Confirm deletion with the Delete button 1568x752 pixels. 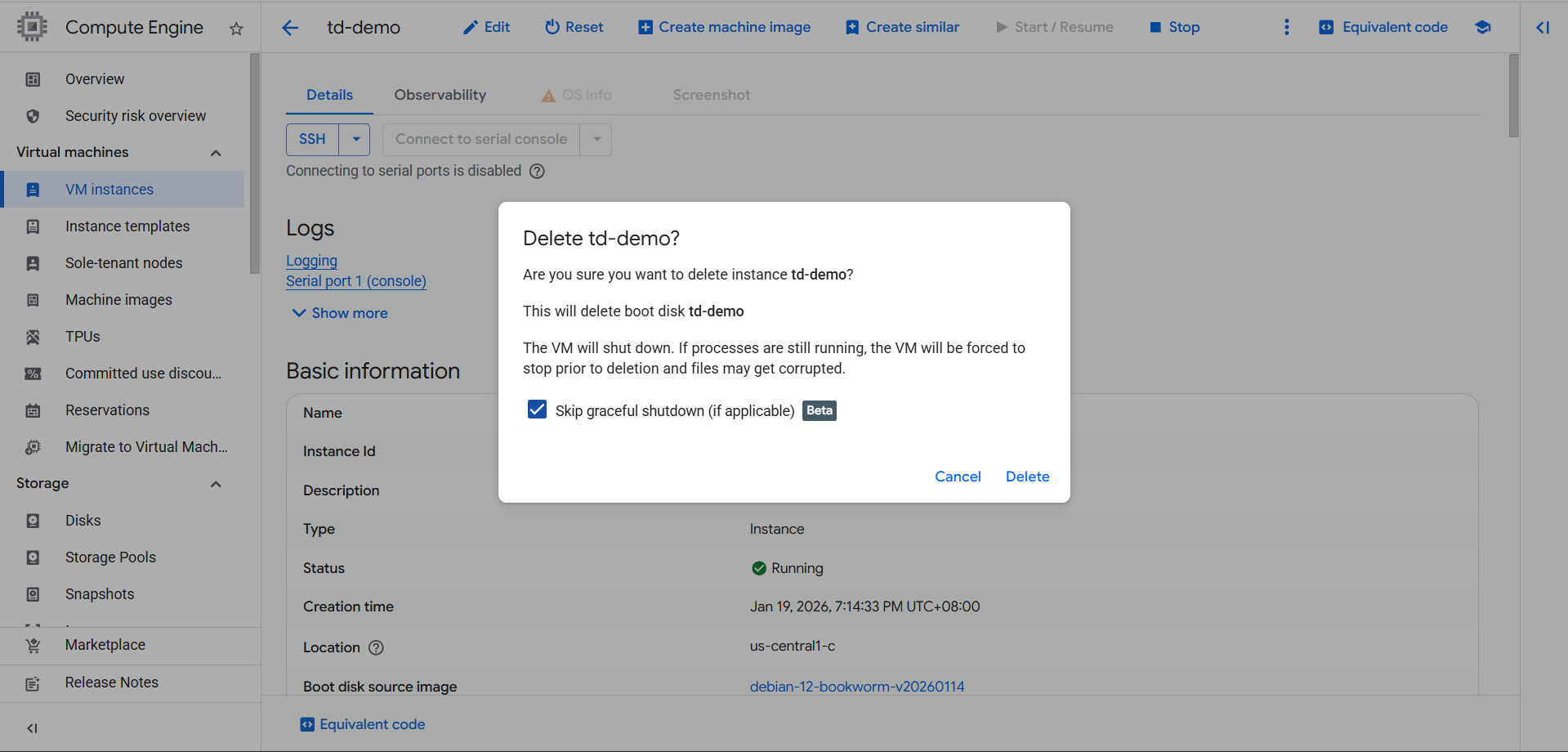(1027, 477)
